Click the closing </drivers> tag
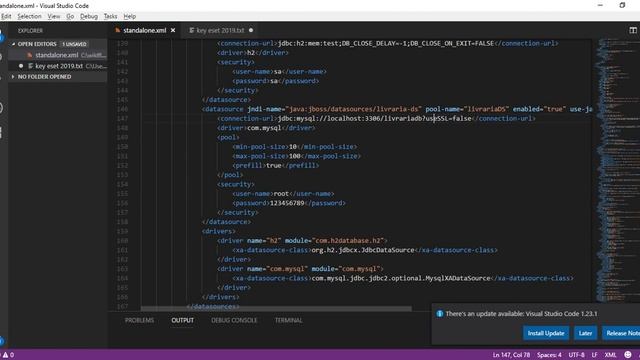The image size is (640, 360). tap(221, 297)
